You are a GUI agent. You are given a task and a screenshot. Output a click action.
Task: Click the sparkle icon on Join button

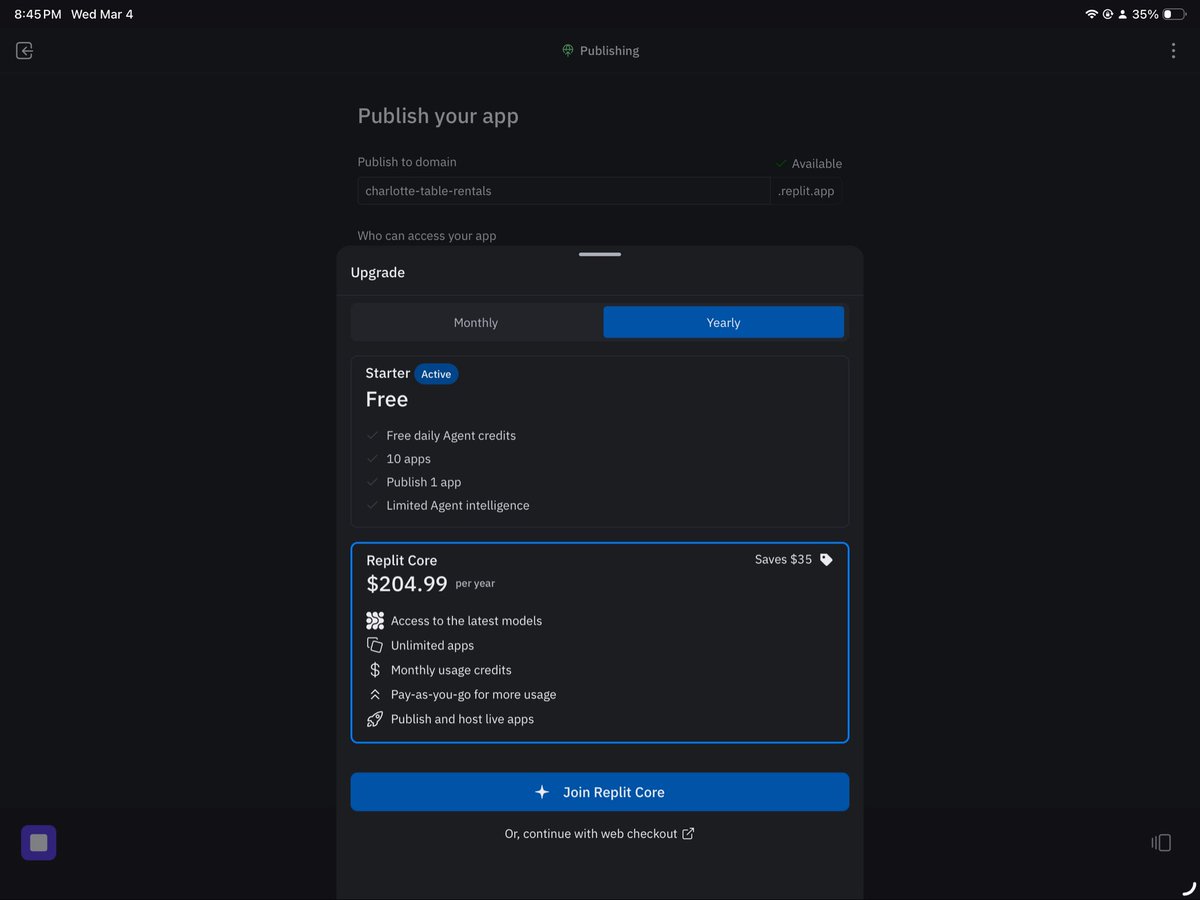542,792
